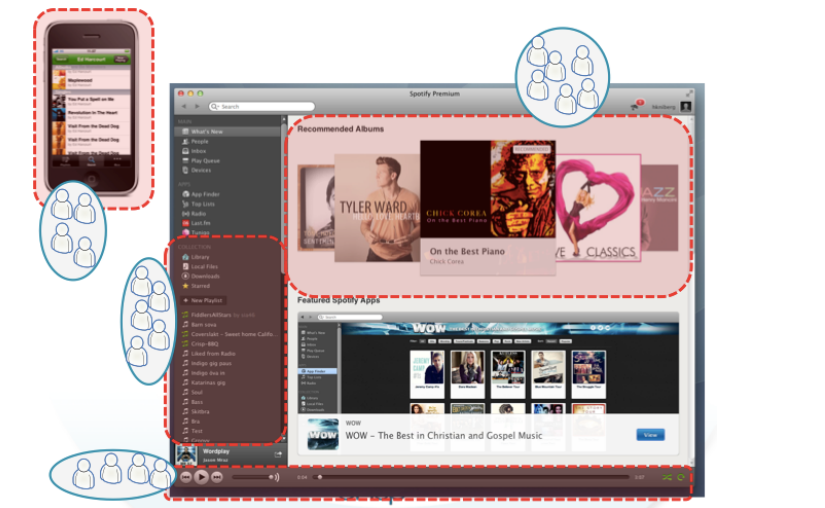825x508 pixels.
Task: Go to the previous track
Action: click(x=186, y=478)
